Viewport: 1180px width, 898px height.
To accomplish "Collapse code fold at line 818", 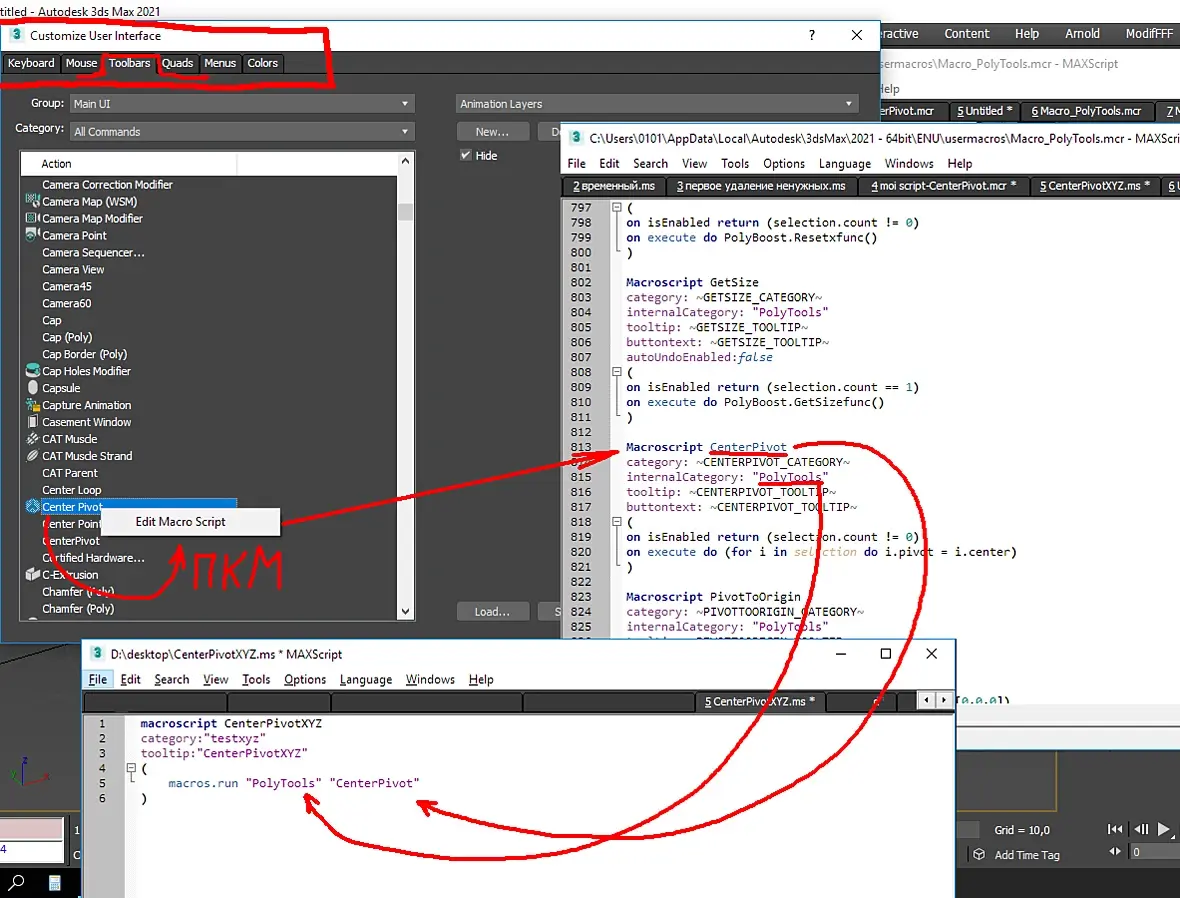I will [x=616, y=522].
